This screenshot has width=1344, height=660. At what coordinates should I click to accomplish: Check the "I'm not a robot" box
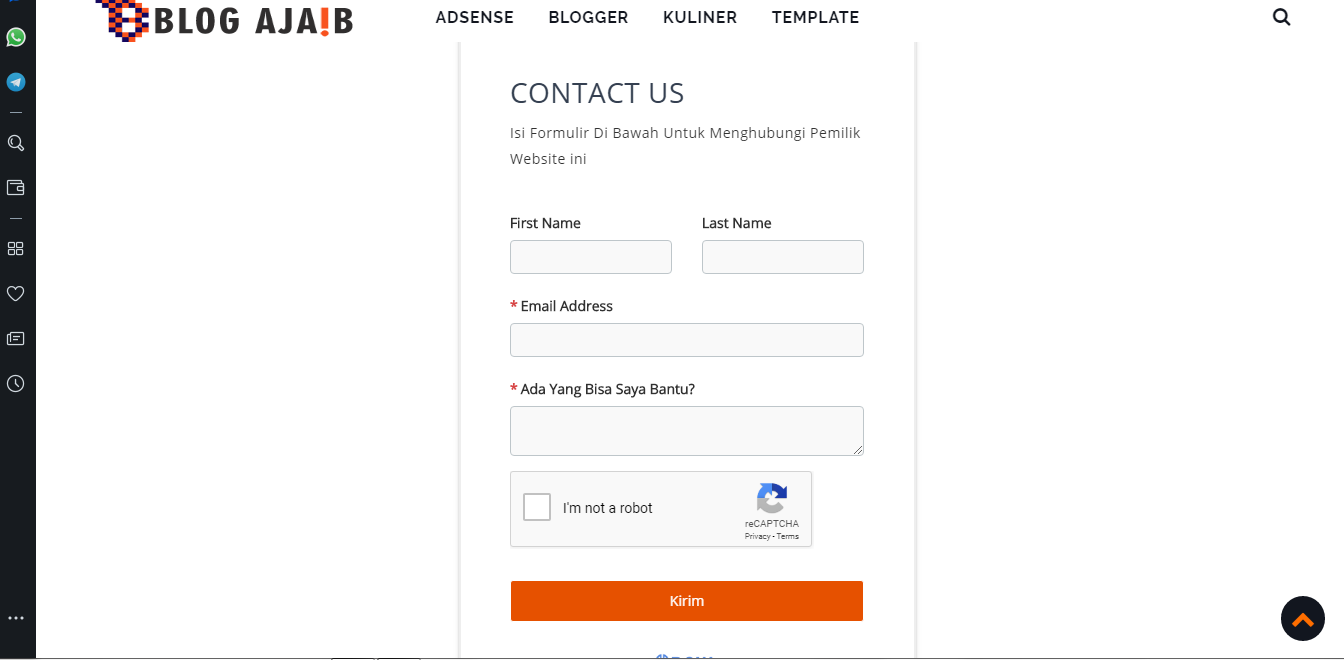(x=537, y=508)
